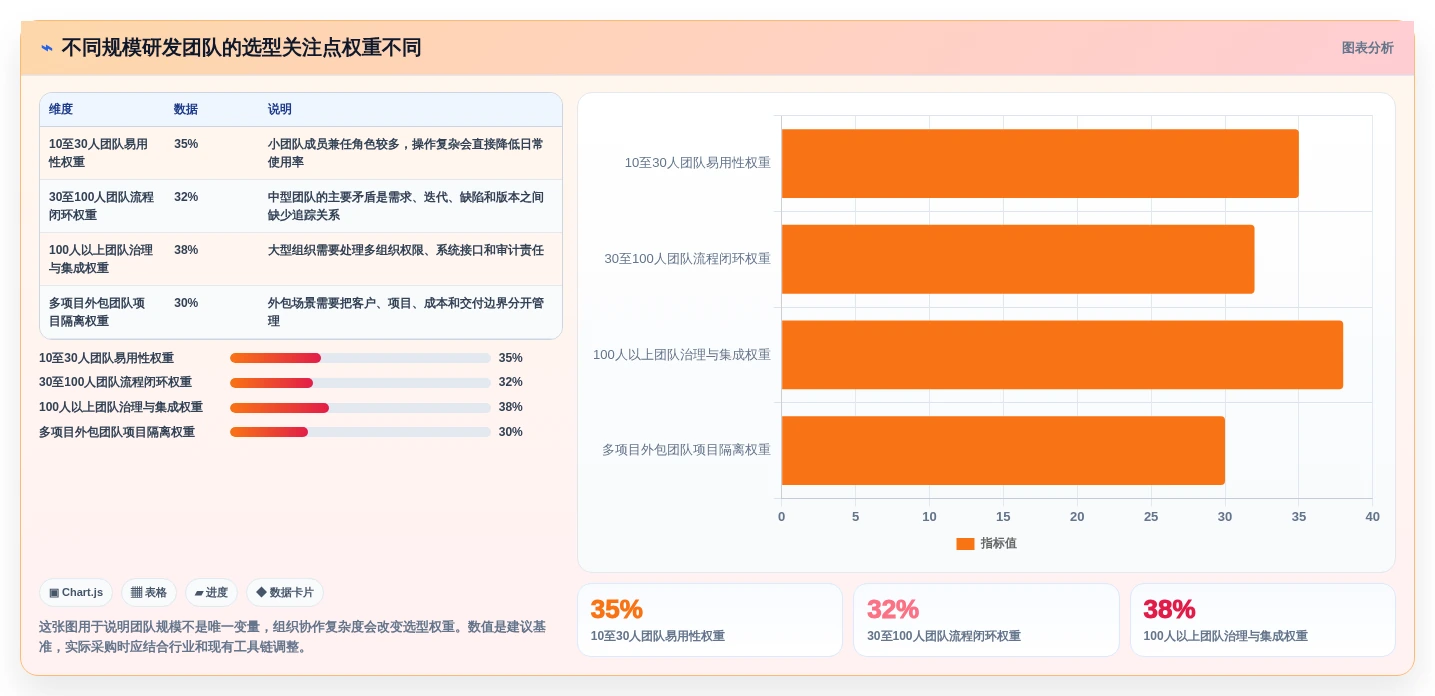The height and width of the screenshot is (696, 1435).
Task: Click progress bar for 30至100人团队流程闭环权重
Action: point(360,383)
